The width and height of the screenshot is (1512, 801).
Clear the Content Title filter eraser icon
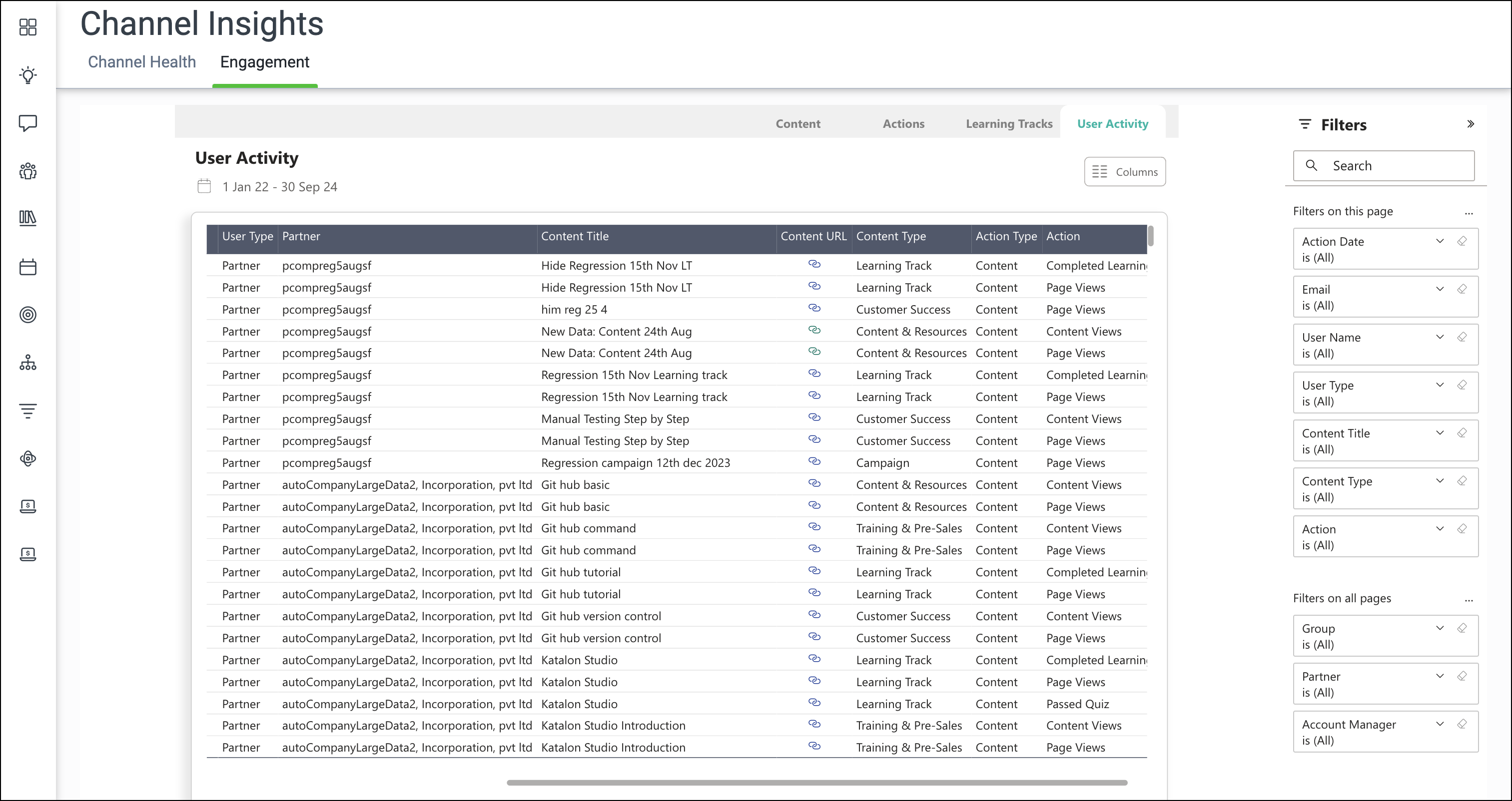point(1462,433)
